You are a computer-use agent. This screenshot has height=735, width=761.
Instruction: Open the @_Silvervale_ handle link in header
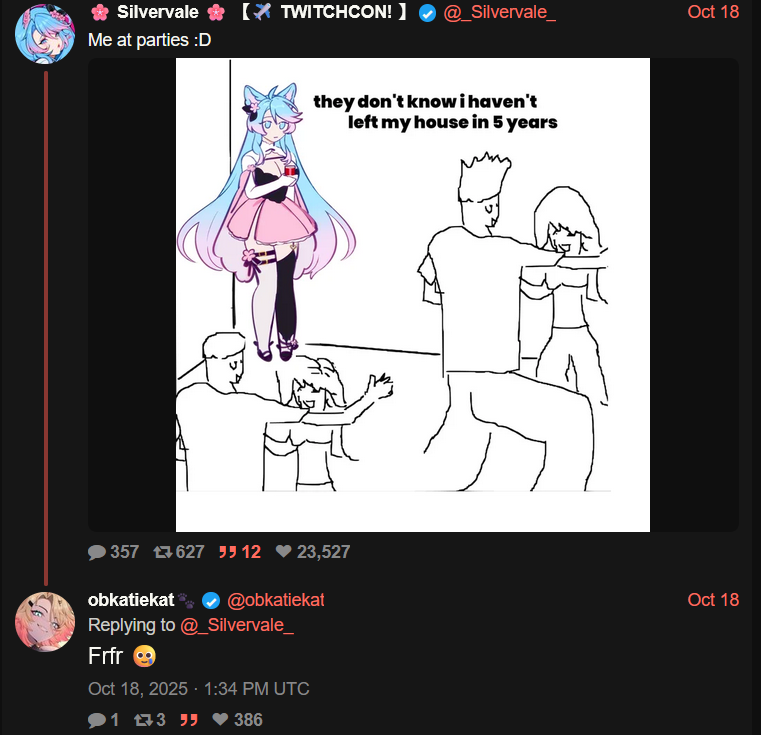point(499,12)
